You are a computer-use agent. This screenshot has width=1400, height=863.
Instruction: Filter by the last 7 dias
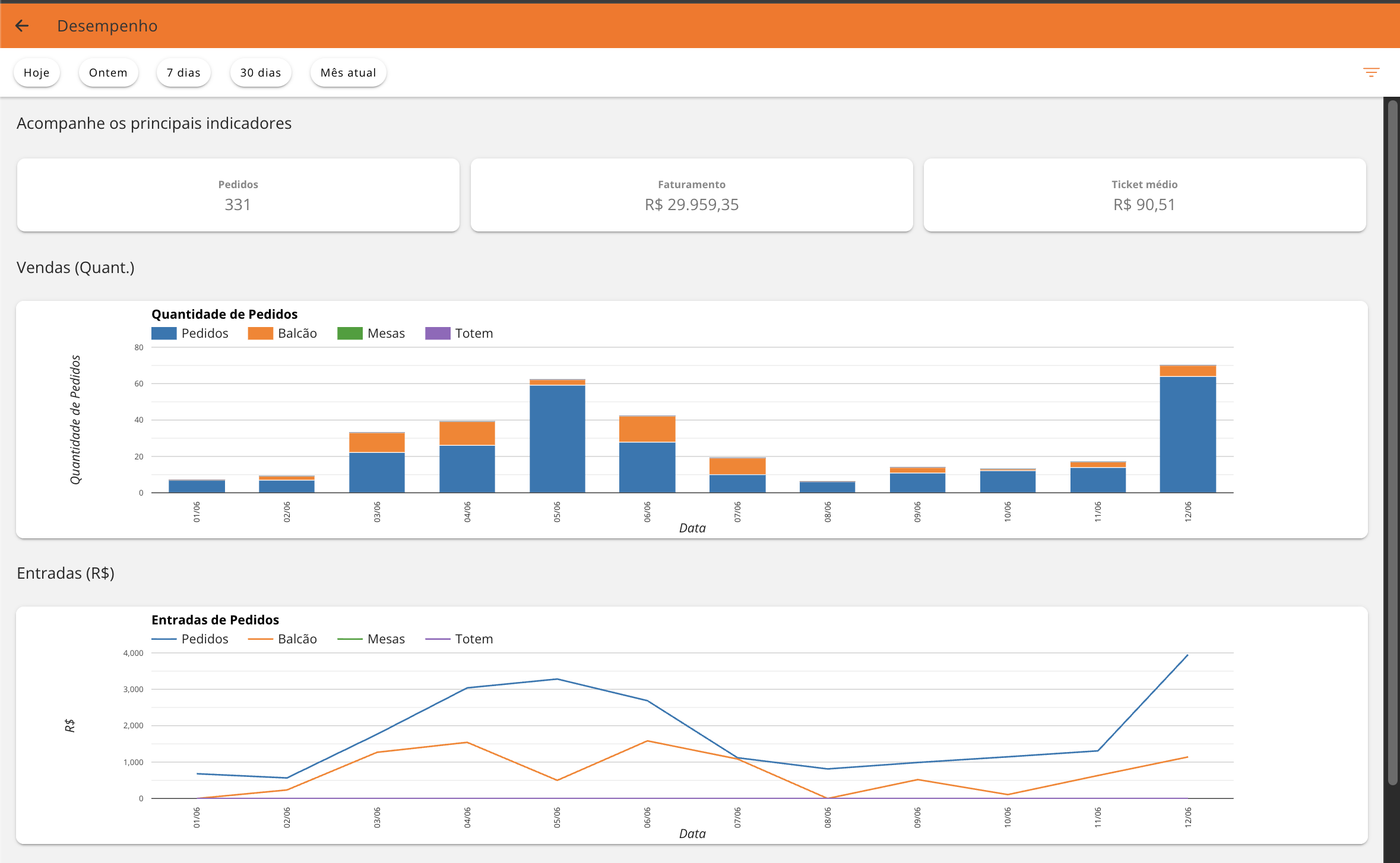tap(183, 72)
